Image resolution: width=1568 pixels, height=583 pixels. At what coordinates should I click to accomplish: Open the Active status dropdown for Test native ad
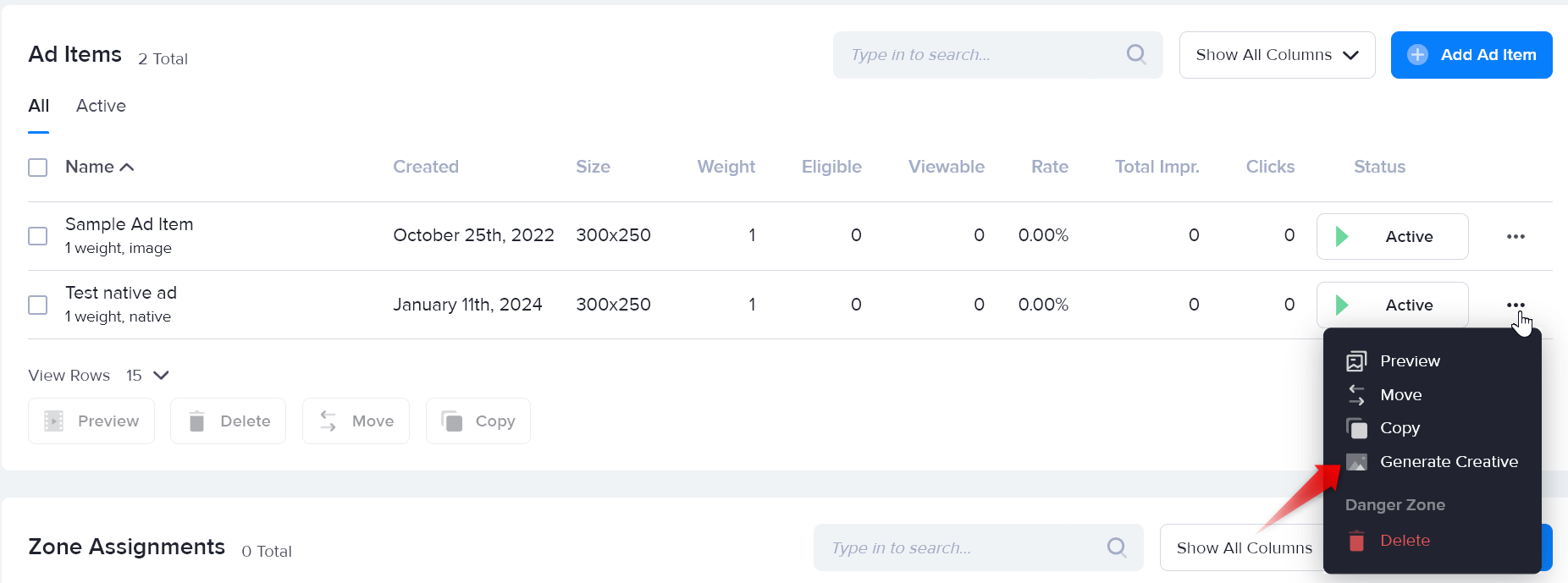(x=1393, y=305)
